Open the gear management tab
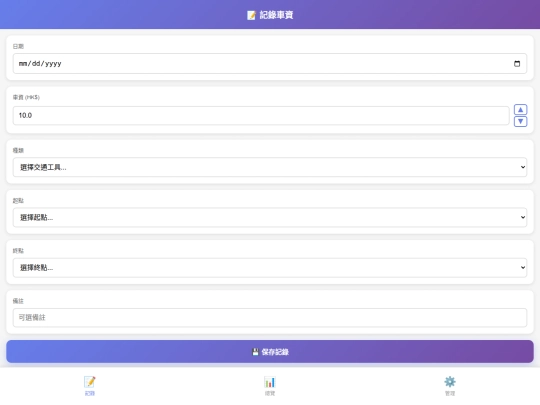 click(450, 386)
